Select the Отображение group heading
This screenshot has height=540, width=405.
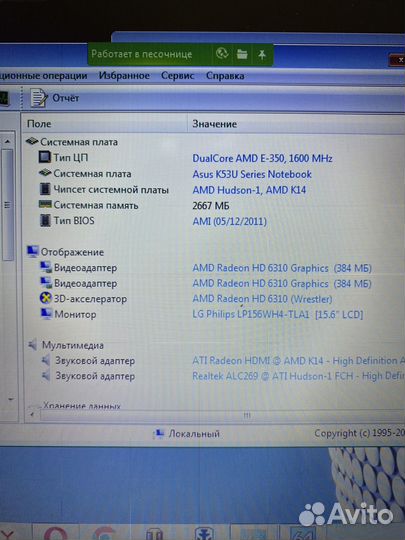click(72, 252)
